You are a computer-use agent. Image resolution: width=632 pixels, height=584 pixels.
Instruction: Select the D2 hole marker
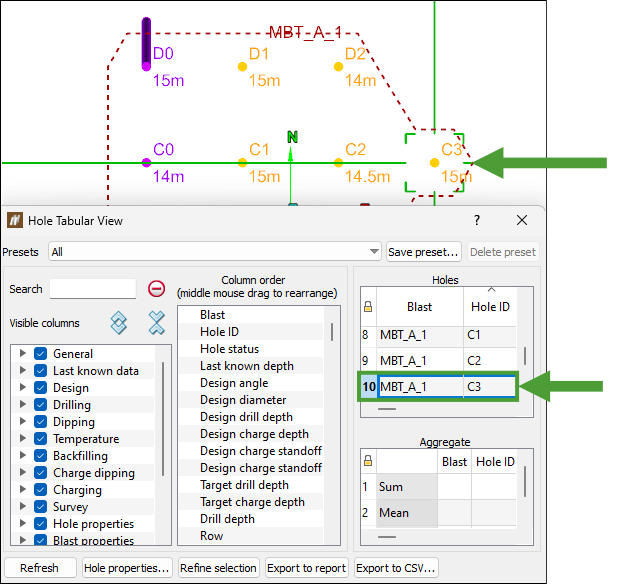pos(339,67)
